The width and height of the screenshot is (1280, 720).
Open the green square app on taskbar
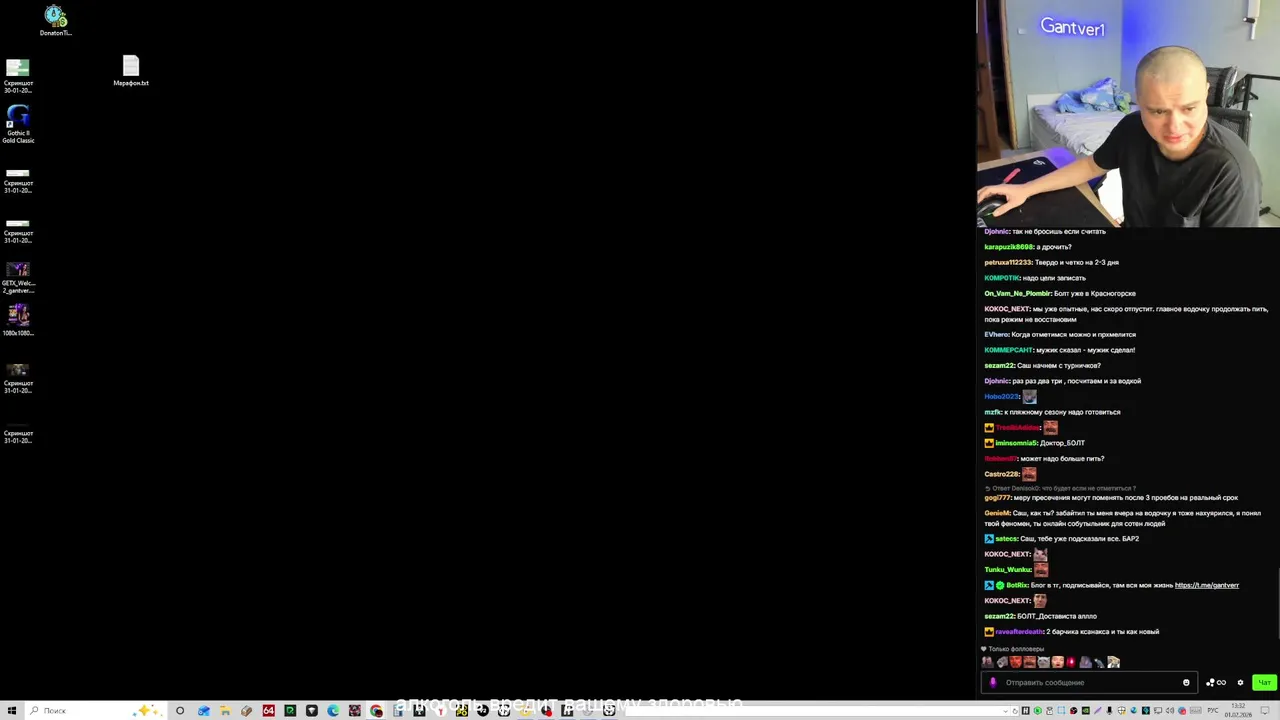(x=290, y=710)
